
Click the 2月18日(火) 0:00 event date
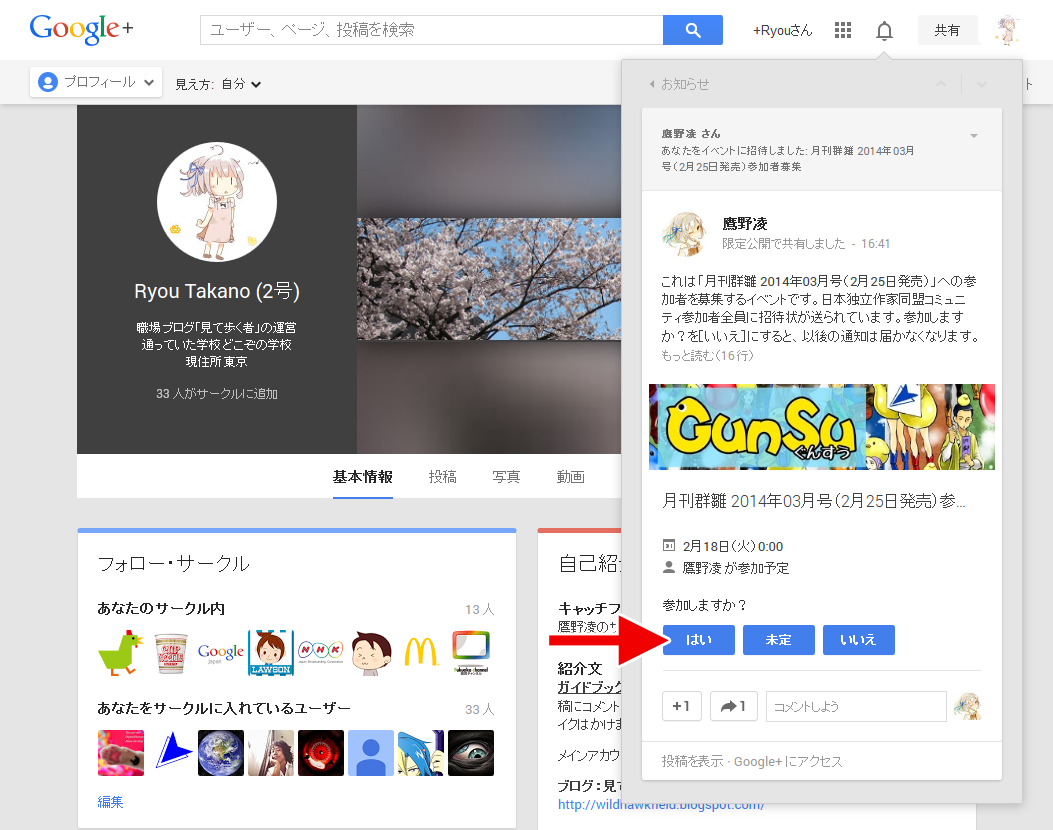coord(733,546)
